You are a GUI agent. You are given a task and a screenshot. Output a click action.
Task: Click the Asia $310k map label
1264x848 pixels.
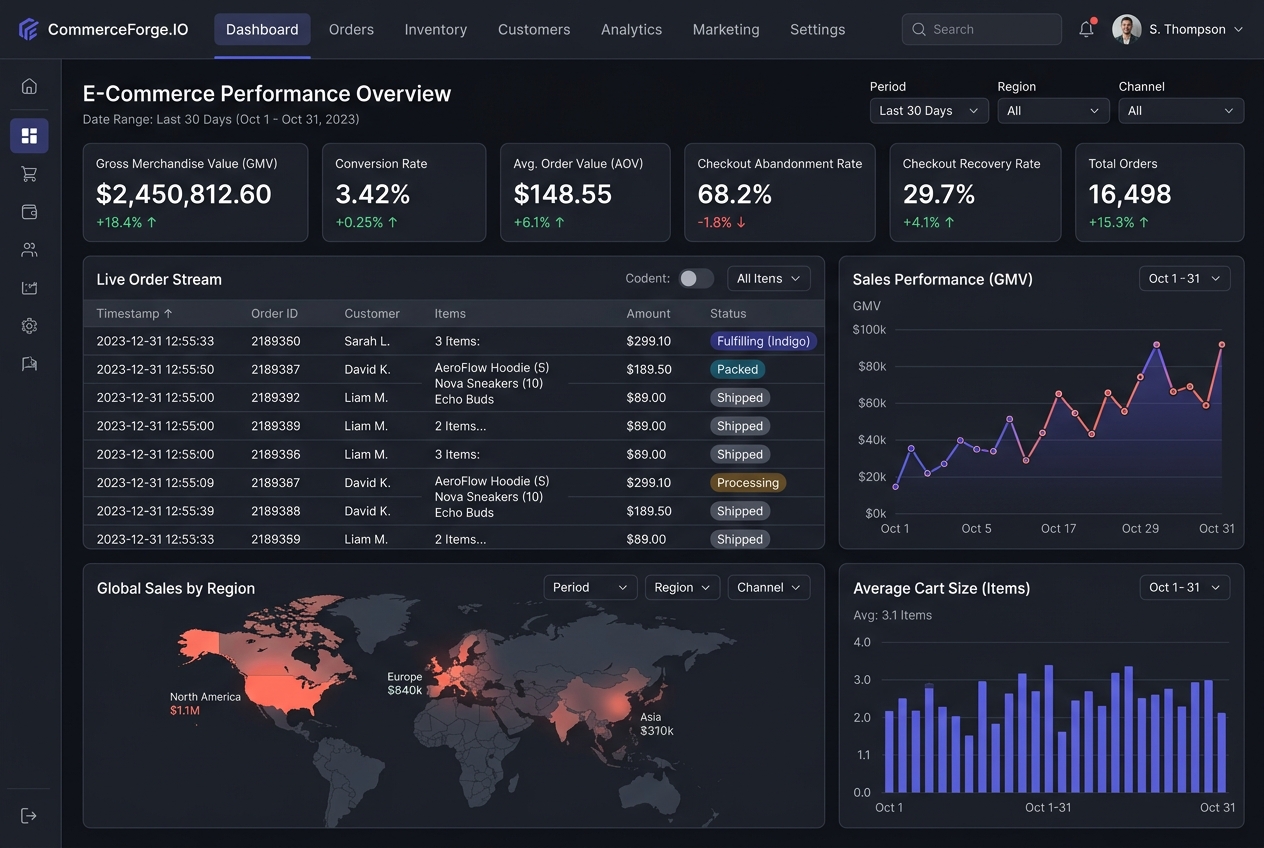(657, 723)
